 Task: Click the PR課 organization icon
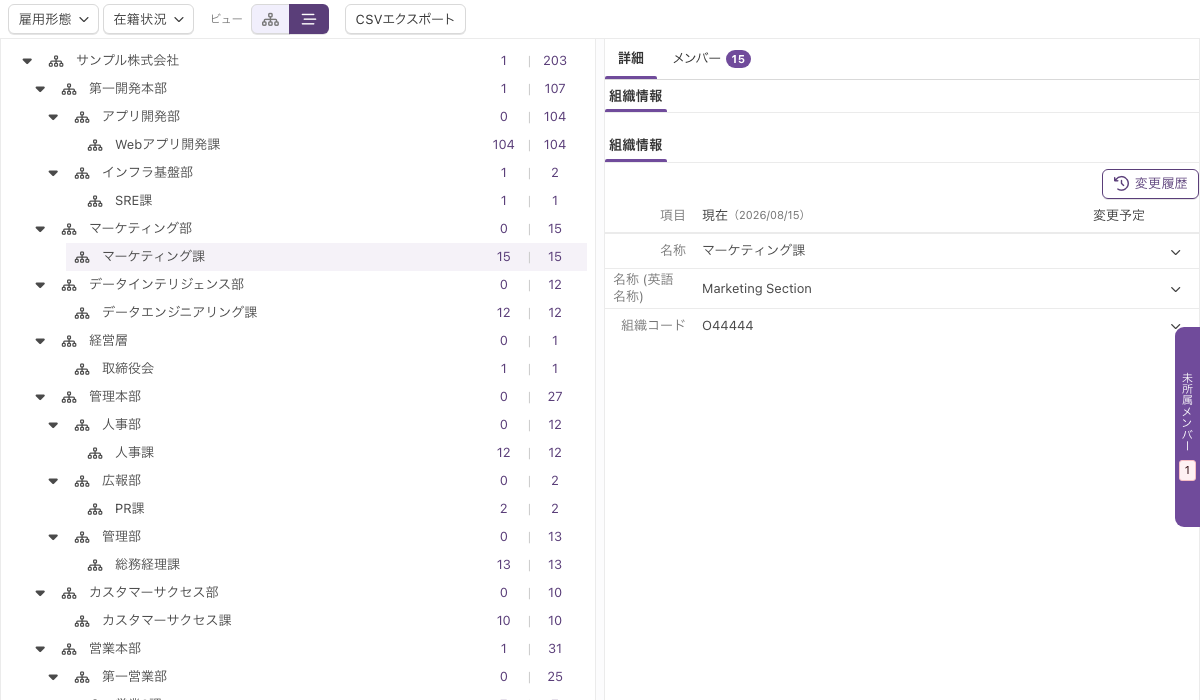[95, 509]
